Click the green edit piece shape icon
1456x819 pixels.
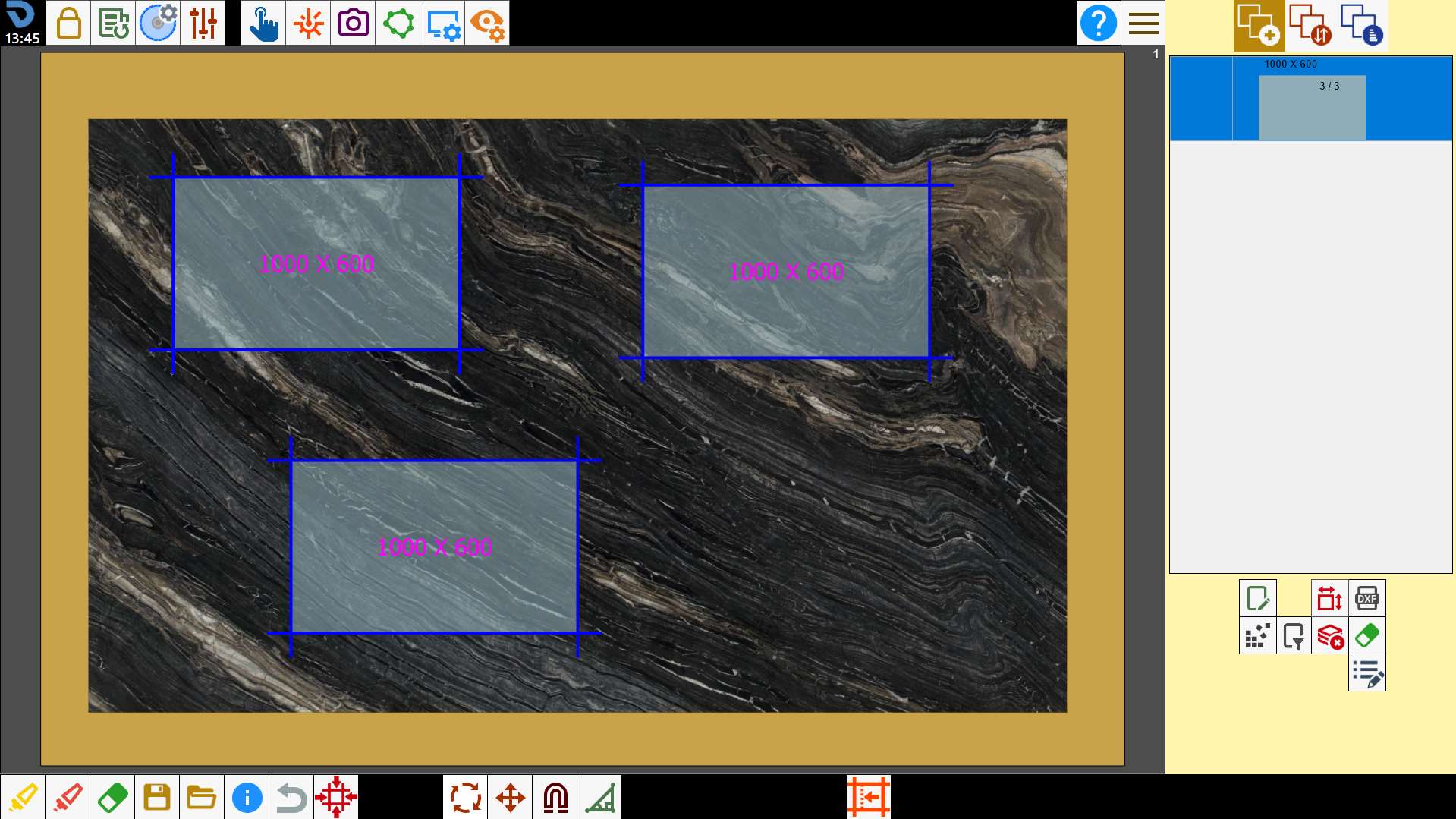tap(1257, 598)
